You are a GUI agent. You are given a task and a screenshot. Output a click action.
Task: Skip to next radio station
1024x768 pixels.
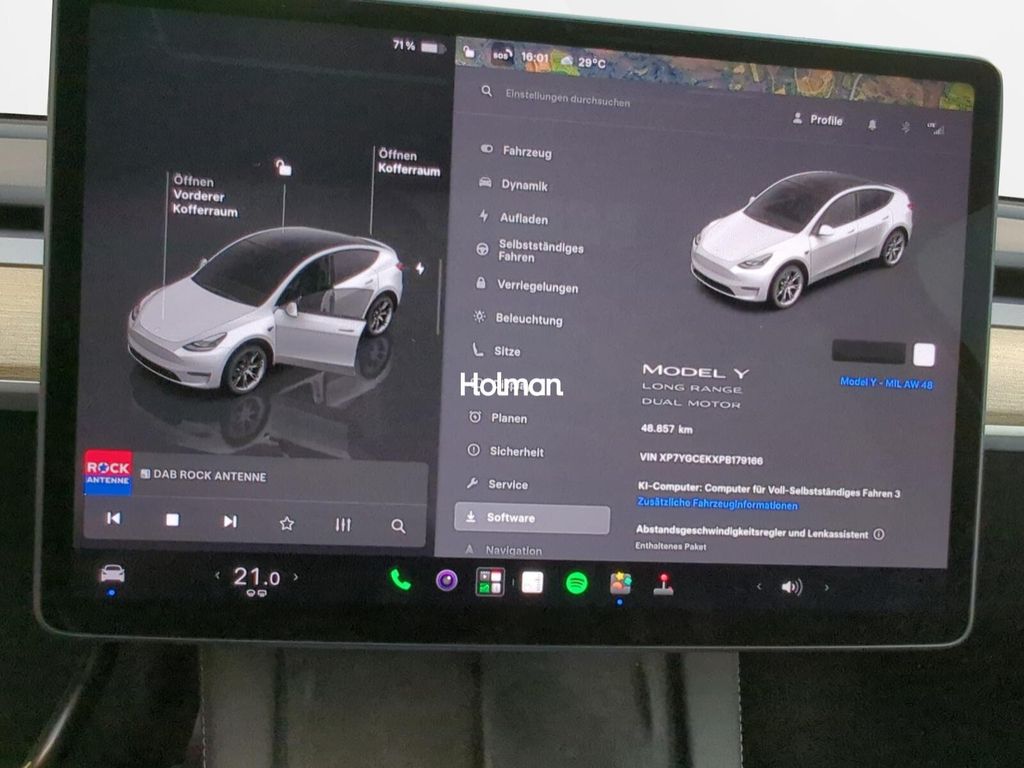coord(230,521)
